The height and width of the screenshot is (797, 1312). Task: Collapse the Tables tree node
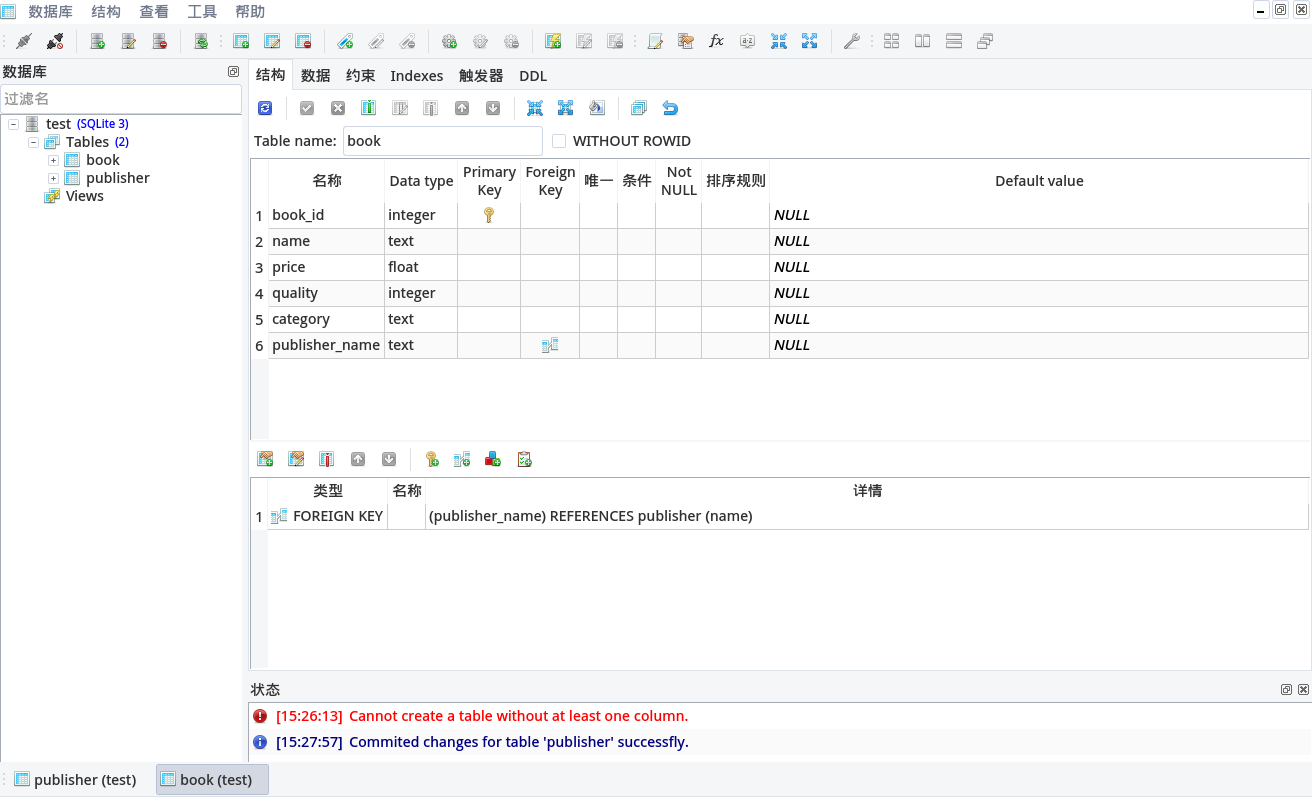click(33, 142)
